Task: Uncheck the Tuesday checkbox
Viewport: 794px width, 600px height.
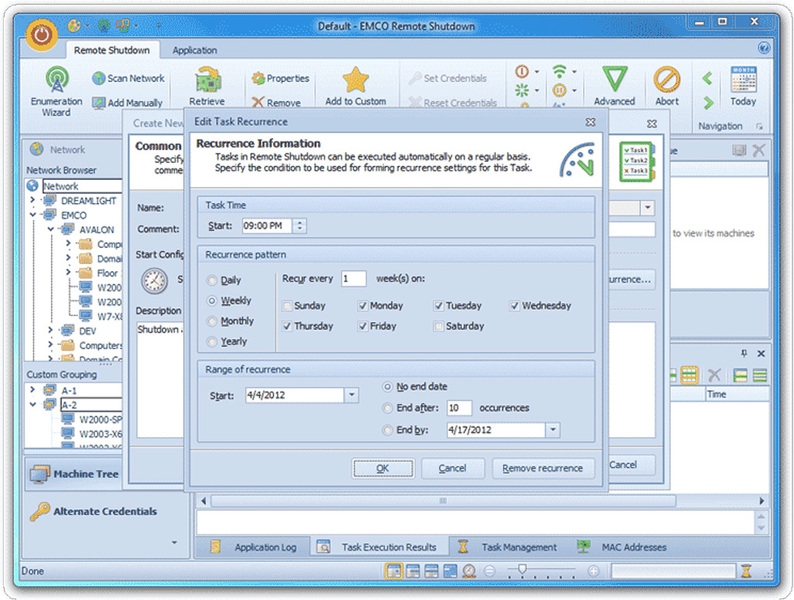Action: pyautogui.click(x=439, y=306)
